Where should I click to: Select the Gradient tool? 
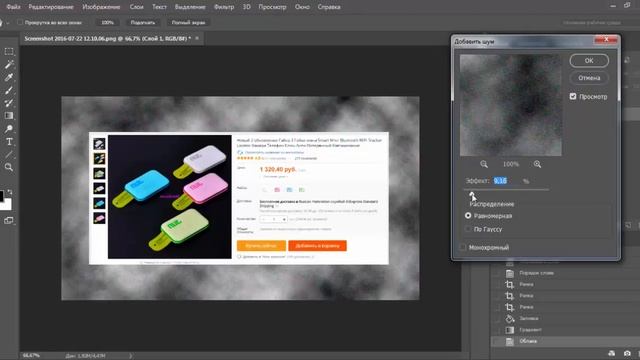tap(9, 116)
